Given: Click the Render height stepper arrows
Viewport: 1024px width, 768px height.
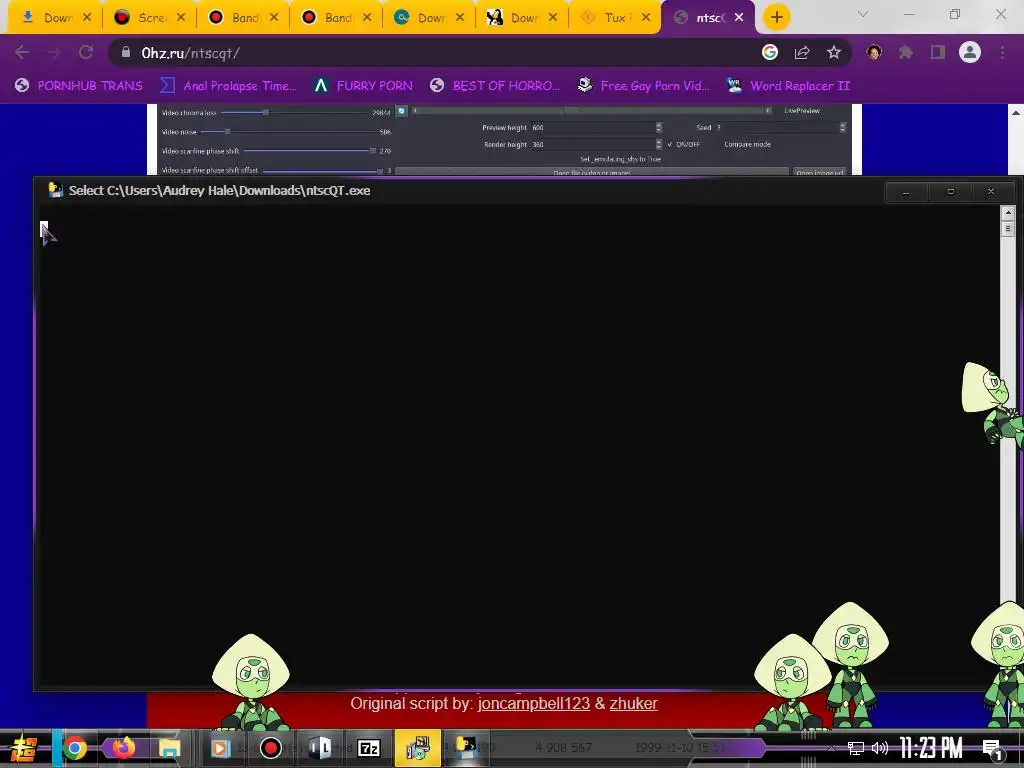Looking at the screenshot, I should pos(659,144).
